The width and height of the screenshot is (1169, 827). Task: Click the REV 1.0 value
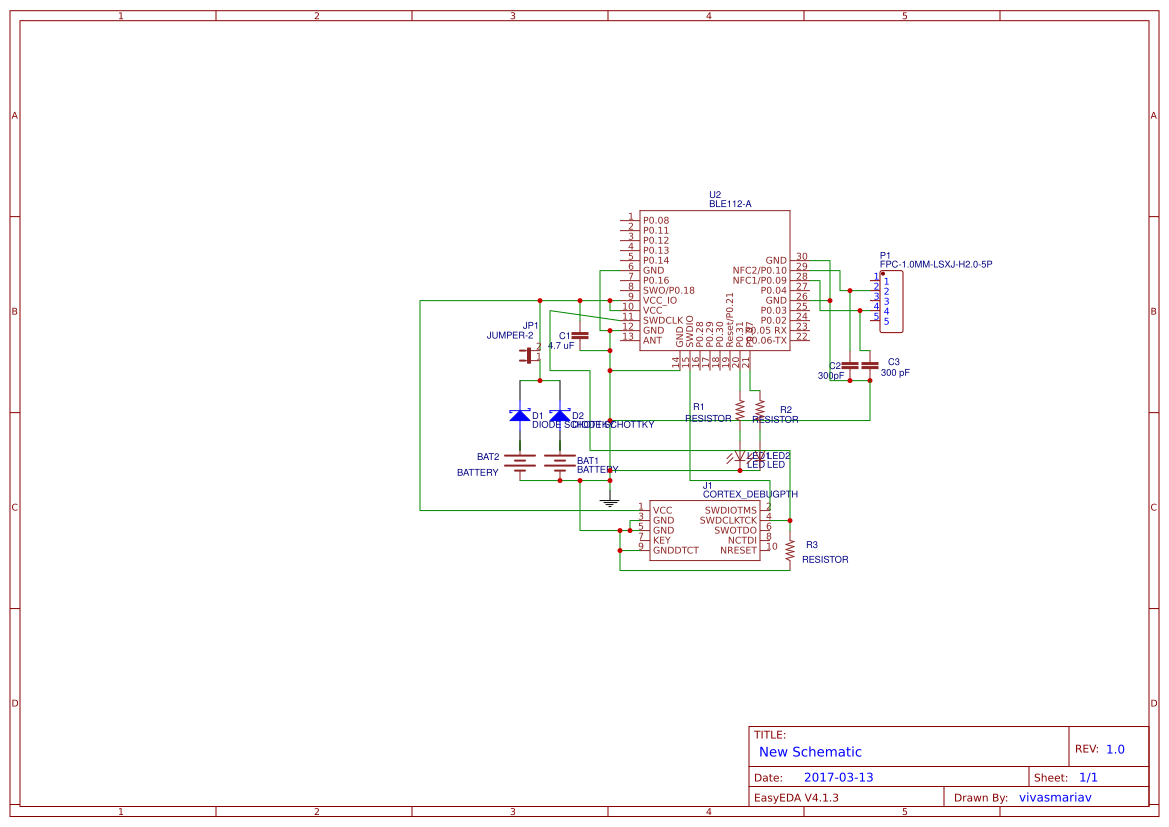tap(1113, 747)
